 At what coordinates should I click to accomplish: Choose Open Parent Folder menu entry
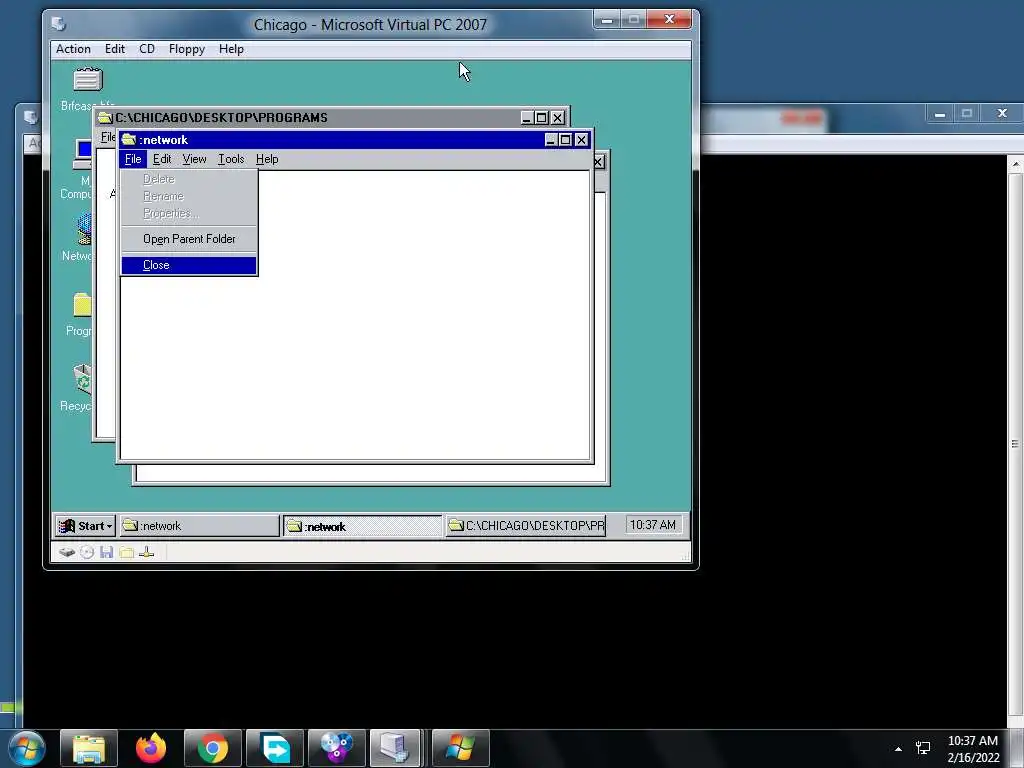pos(189,239)
